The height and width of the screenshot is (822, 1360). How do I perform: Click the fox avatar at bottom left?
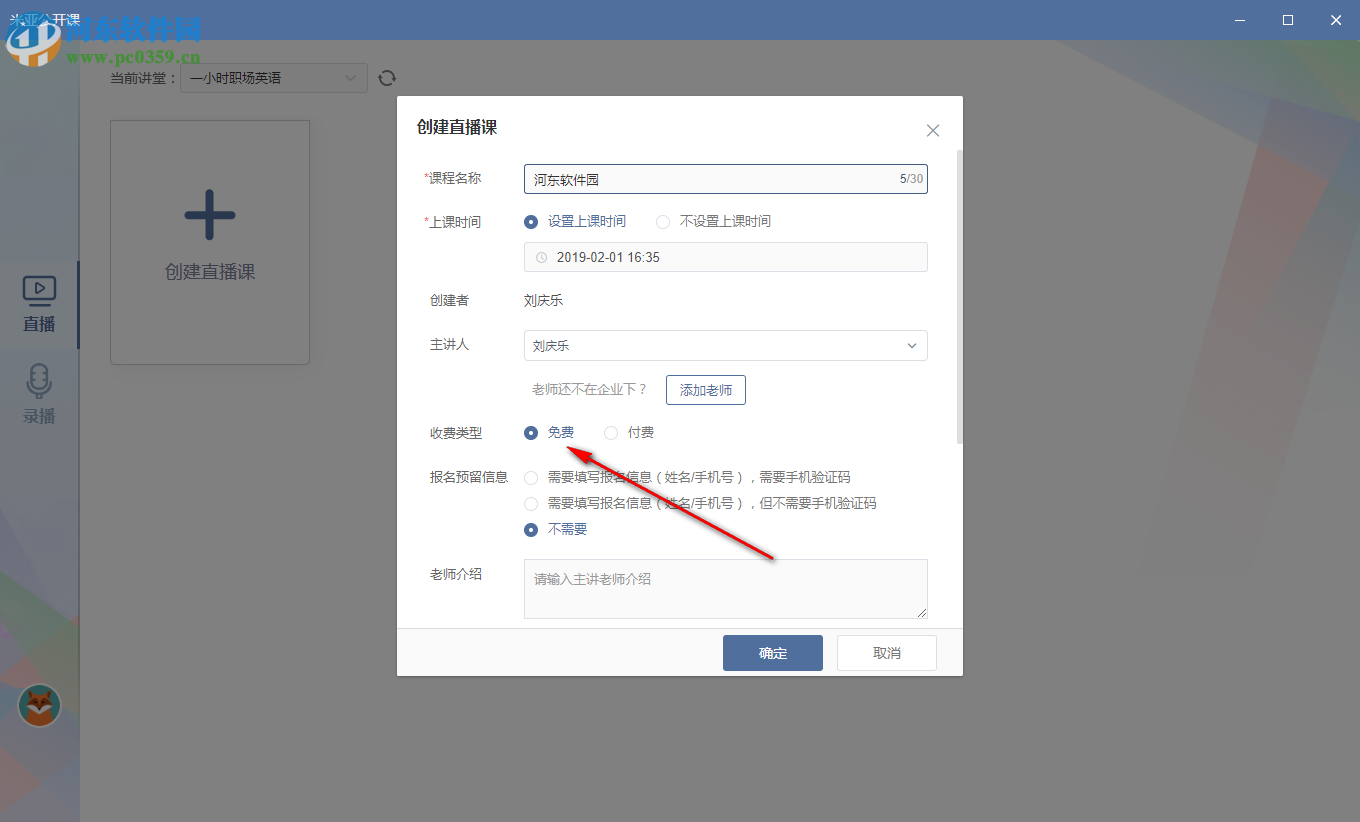38,706
